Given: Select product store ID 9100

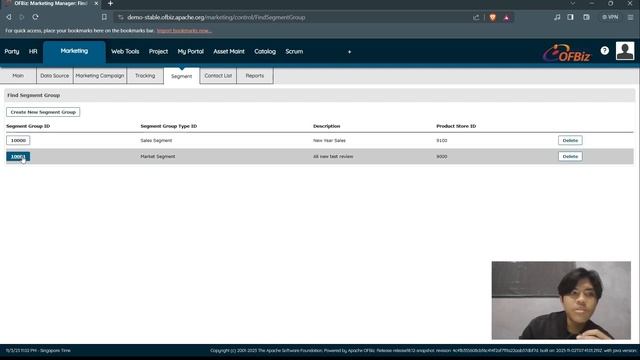Looking at the screenshot, I should [442, 140].
